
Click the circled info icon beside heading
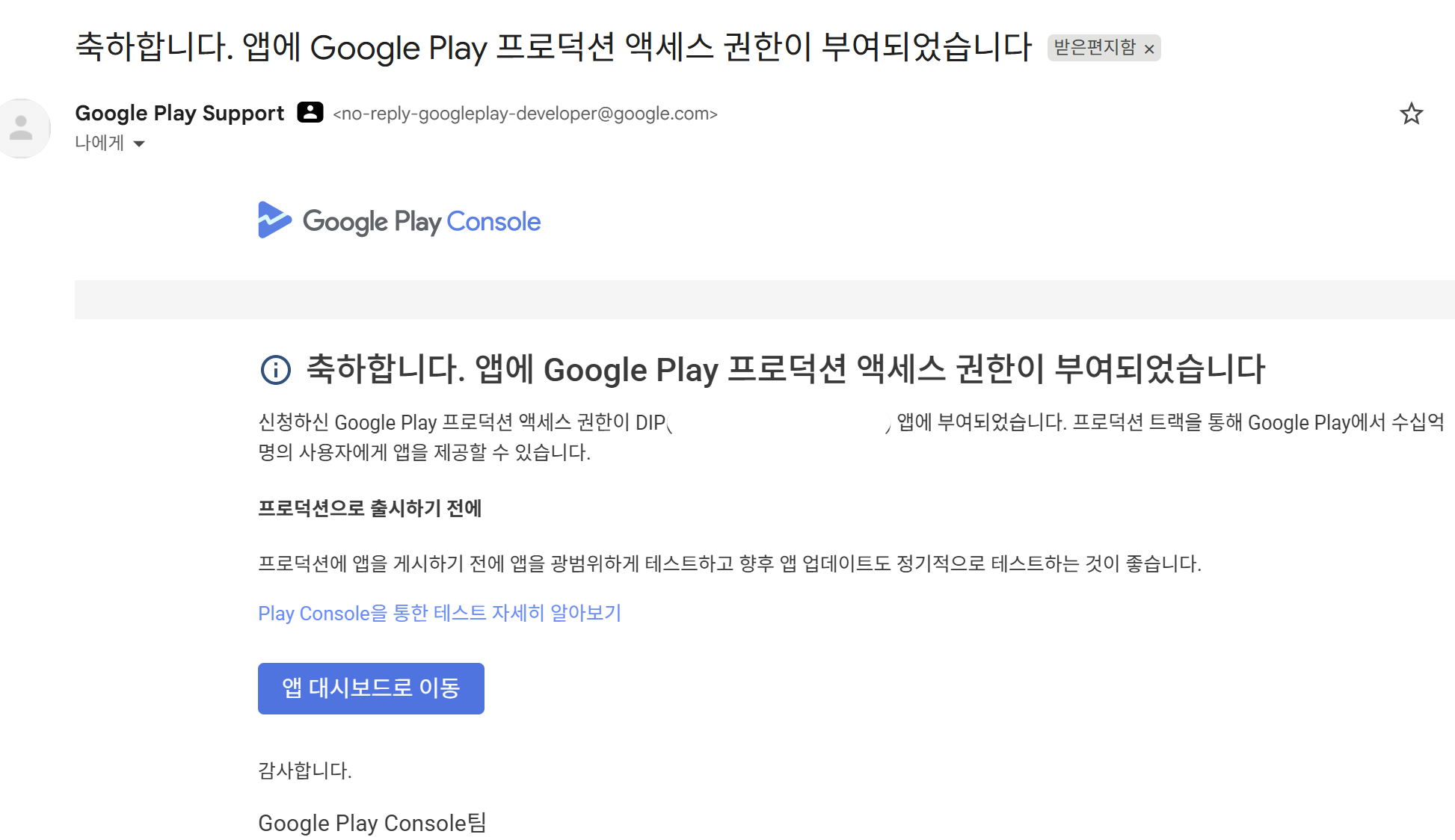pos(275,370)
